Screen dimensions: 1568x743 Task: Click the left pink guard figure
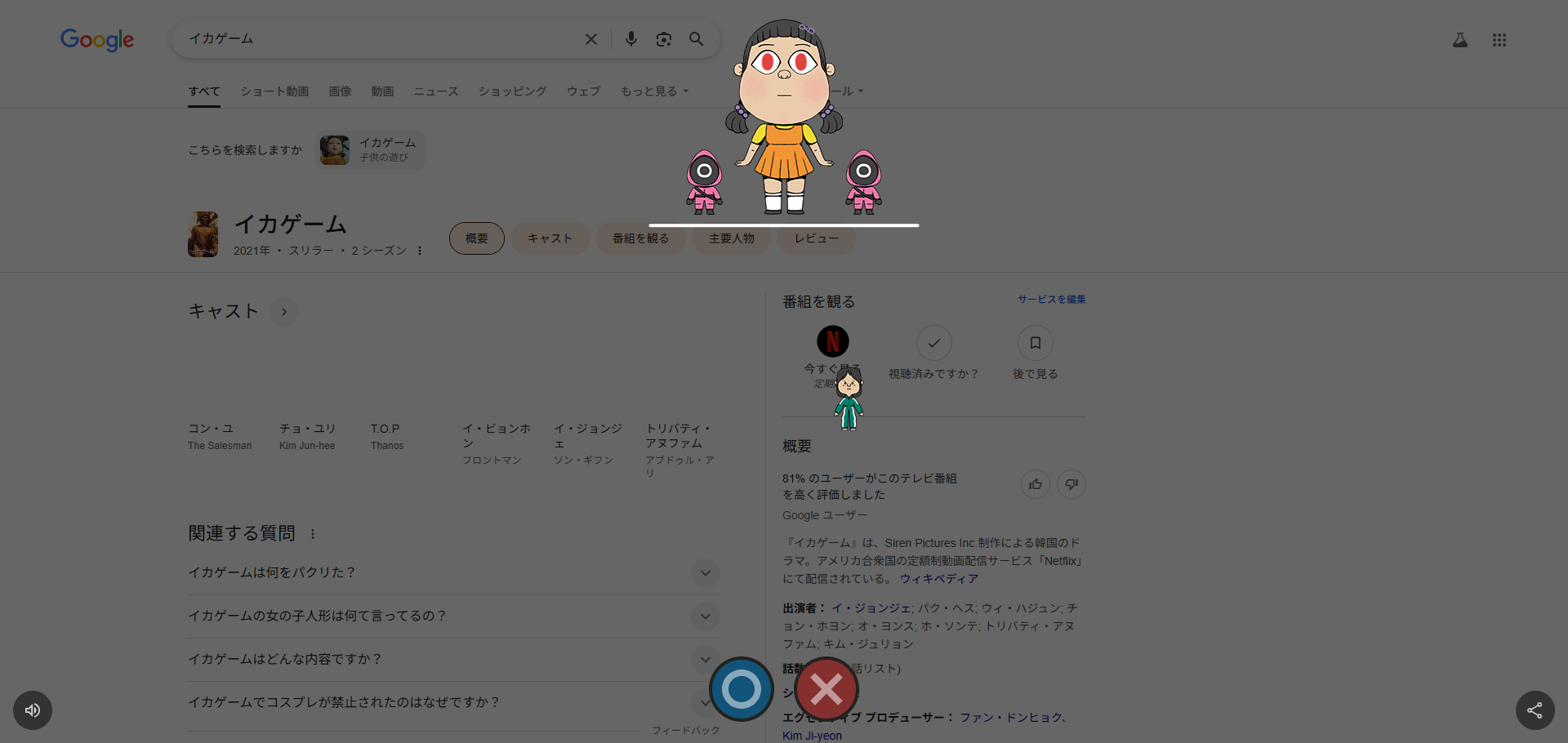pos(704,182)
